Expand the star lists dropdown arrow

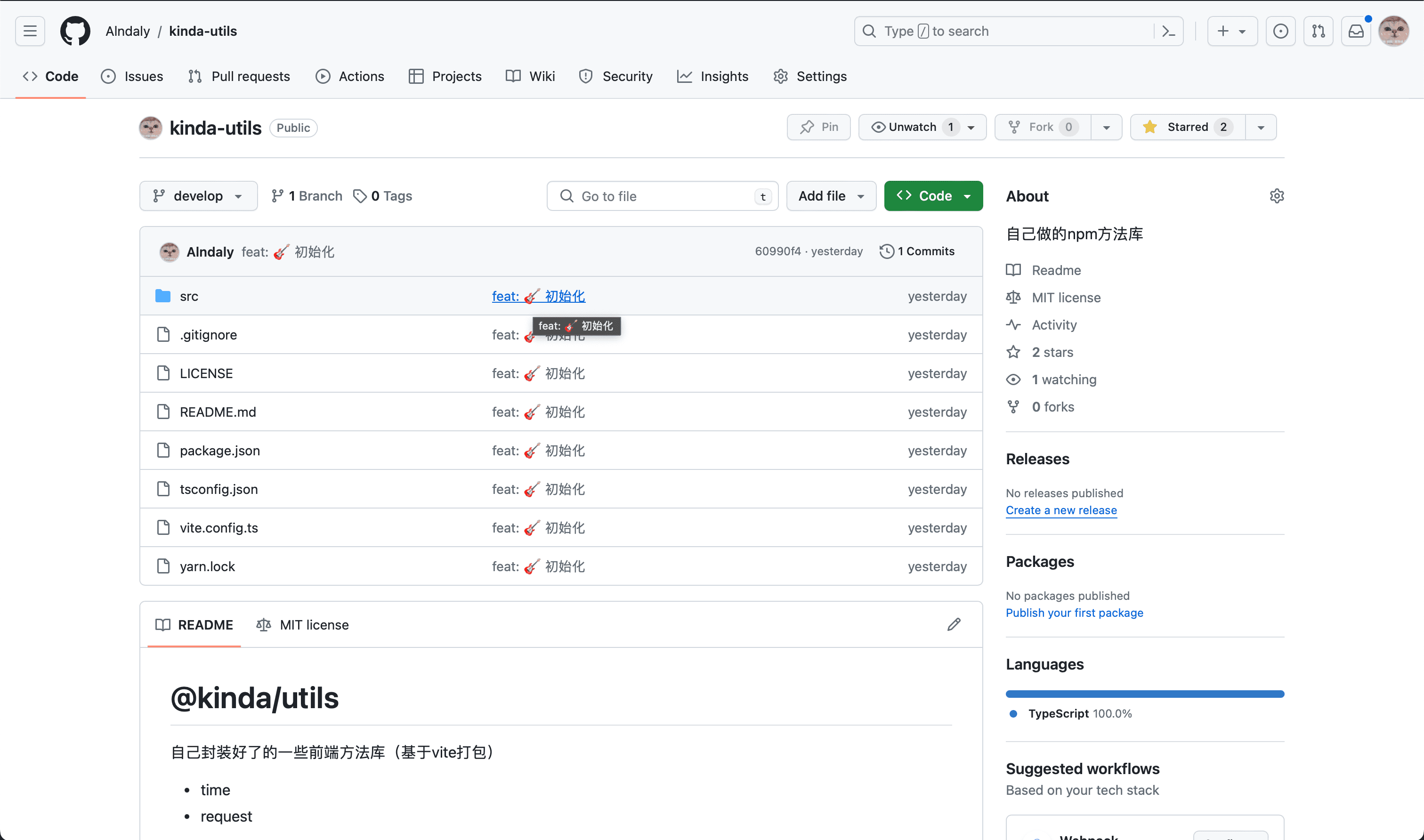tap(1261, 127)
